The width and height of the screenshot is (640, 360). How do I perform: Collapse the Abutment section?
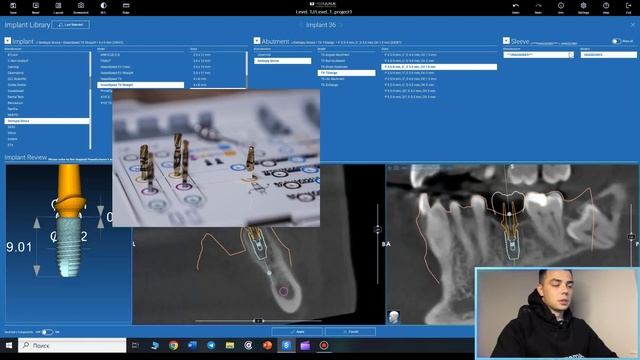pyautogui.click(x=257, y=41)
